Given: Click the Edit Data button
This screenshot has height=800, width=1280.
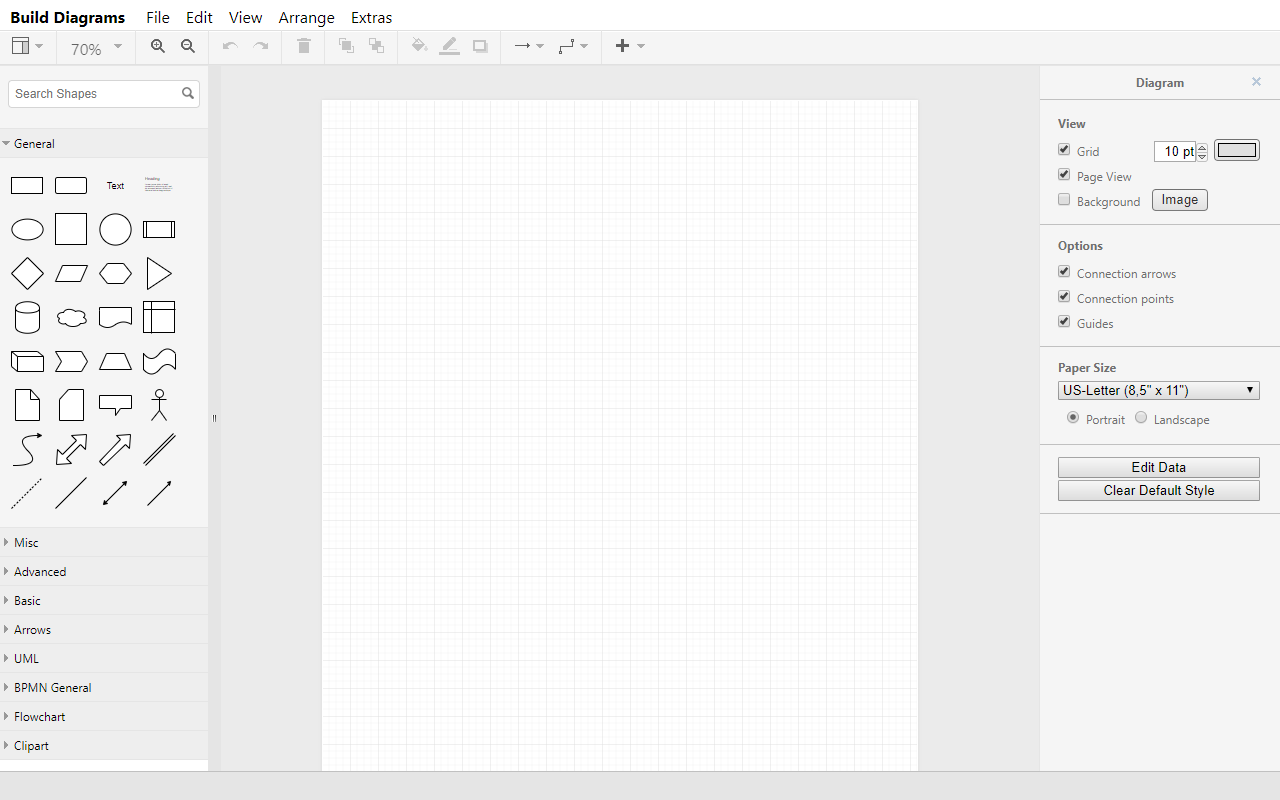Looking at the screenshot, I should (x=1159, y=467).
